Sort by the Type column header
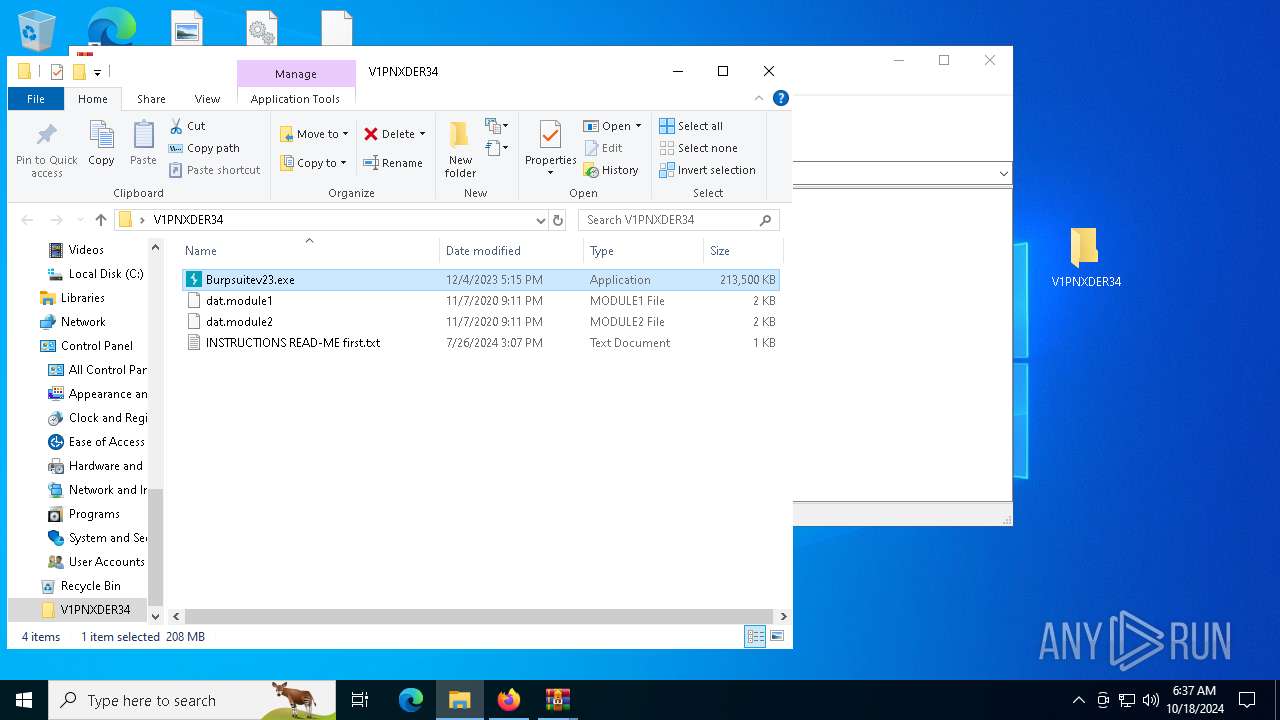 643,251
